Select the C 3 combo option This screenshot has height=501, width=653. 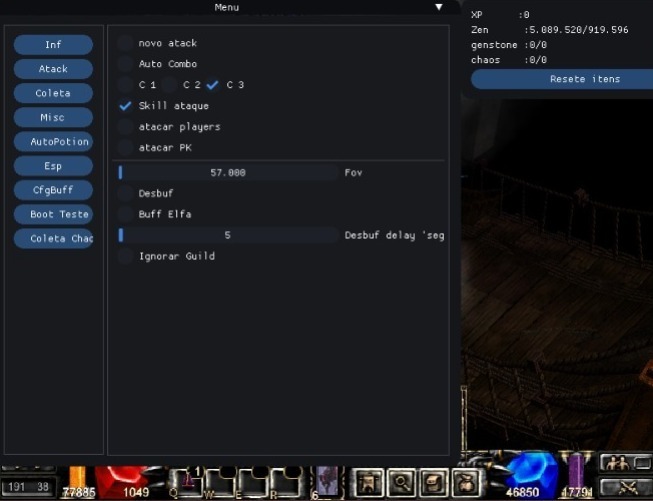click(213, 85)
